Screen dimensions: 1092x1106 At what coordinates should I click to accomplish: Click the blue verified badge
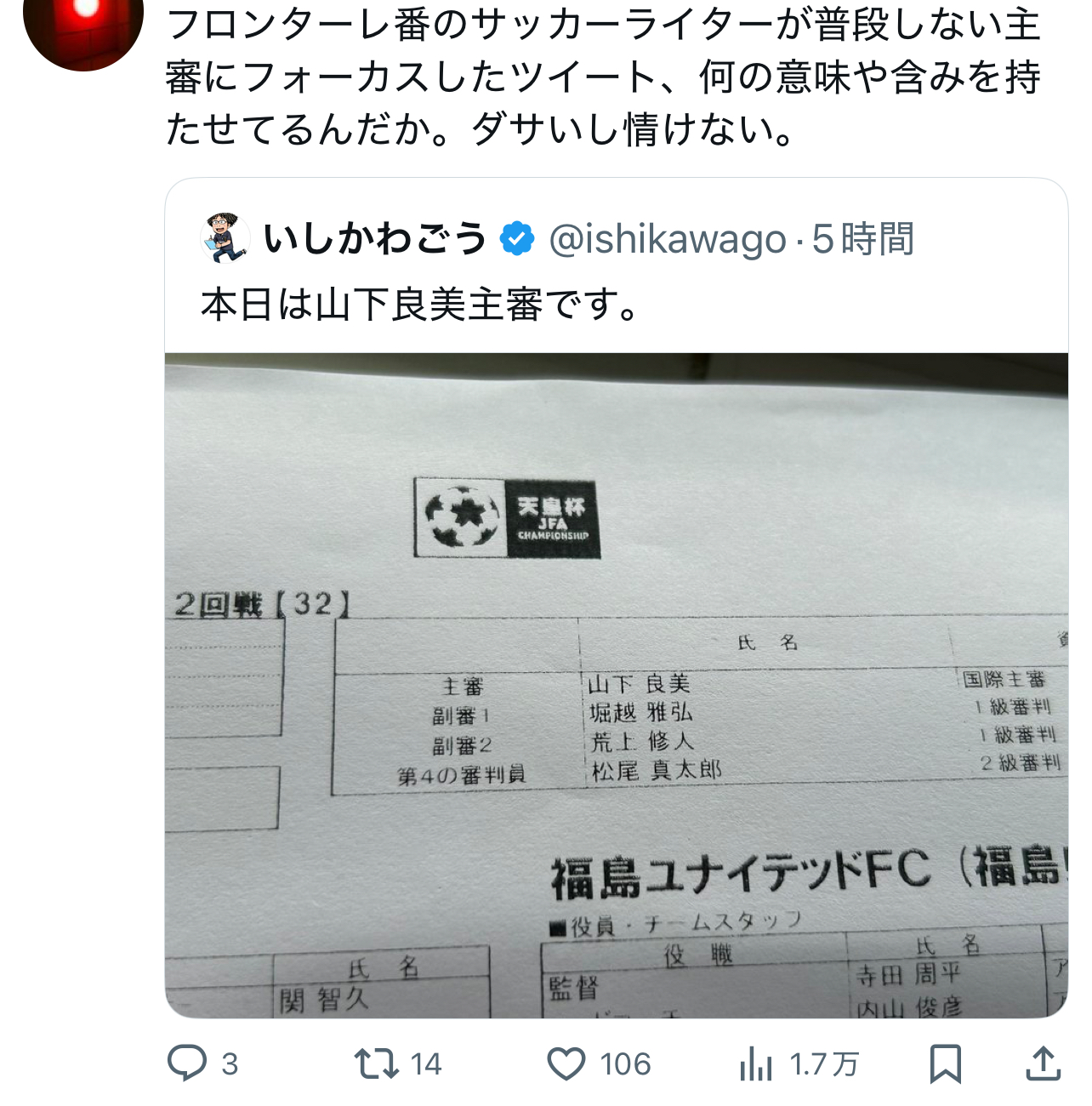pyautogui.click(x=517, y=238)
